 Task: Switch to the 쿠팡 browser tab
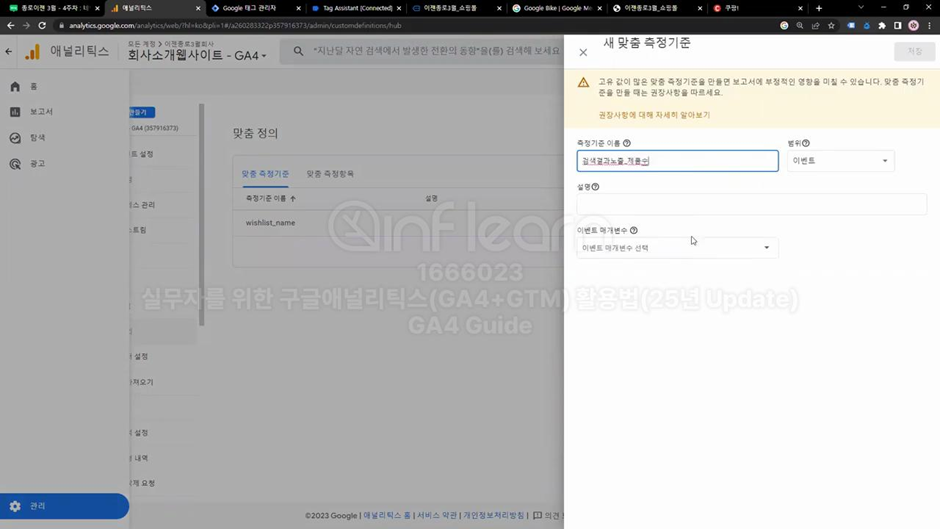pos(757,8)
